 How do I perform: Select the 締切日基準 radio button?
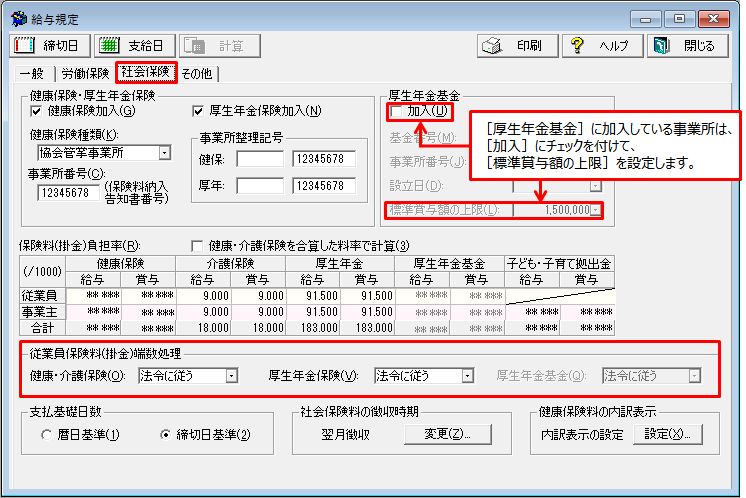pos(166,435)
